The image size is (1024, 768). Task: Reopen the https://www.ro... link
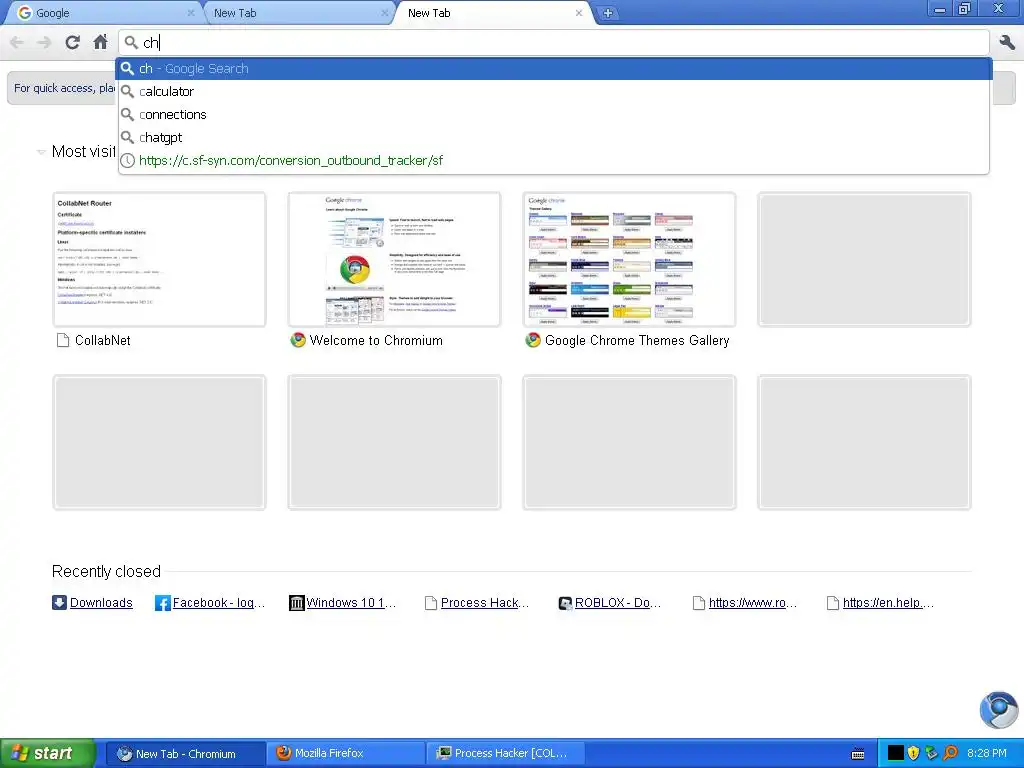point(753,603)
